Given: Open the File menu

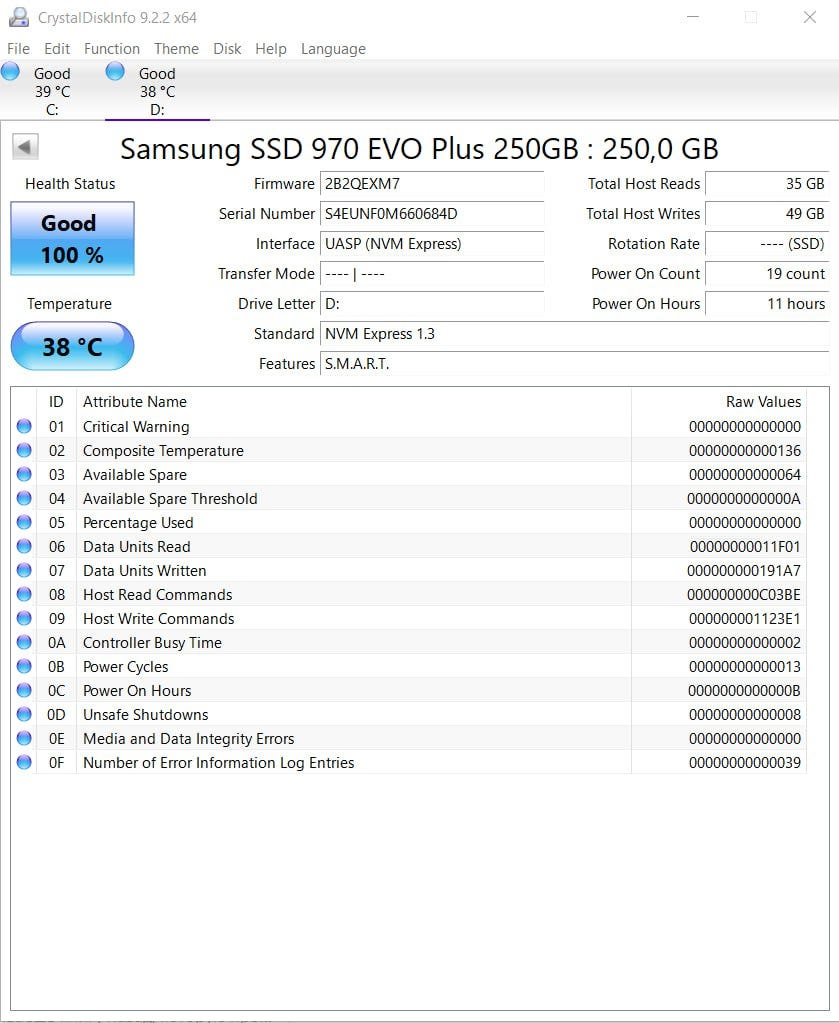Looking at the screenshot, I should 18,49.
